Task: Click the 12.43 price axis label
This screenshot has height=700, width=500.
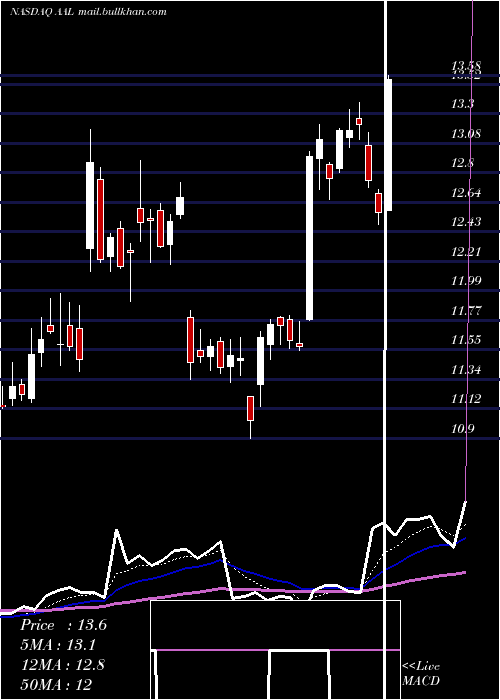Action: [x=466, y=221]
